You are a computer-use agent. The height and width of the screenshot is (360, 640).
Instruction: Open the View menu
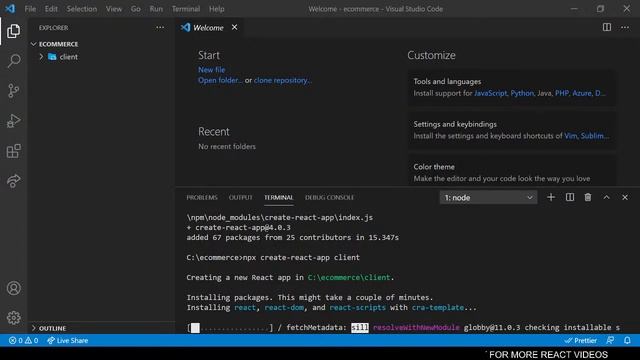(x=114, y=9)
